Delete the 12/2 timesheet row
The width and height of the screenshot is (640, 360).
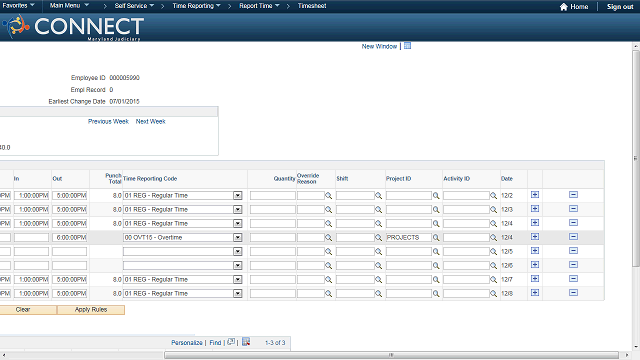(573, 195)
